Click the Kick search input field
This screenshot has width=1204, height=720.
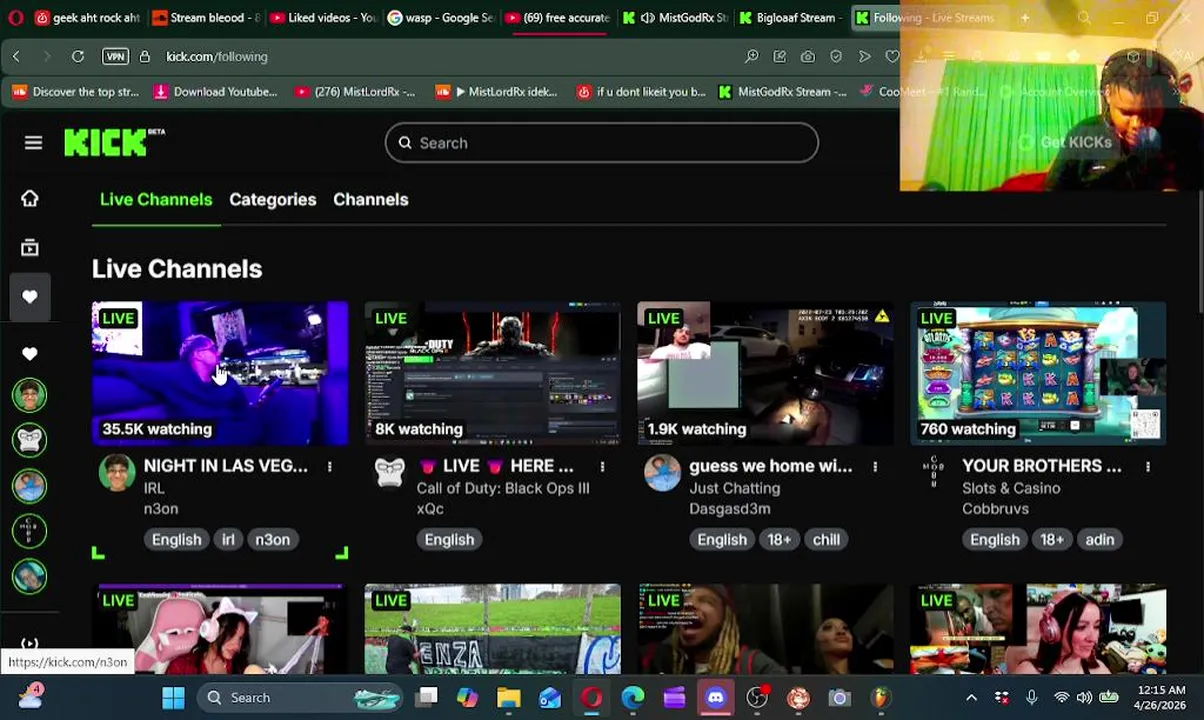pos(602,143)
